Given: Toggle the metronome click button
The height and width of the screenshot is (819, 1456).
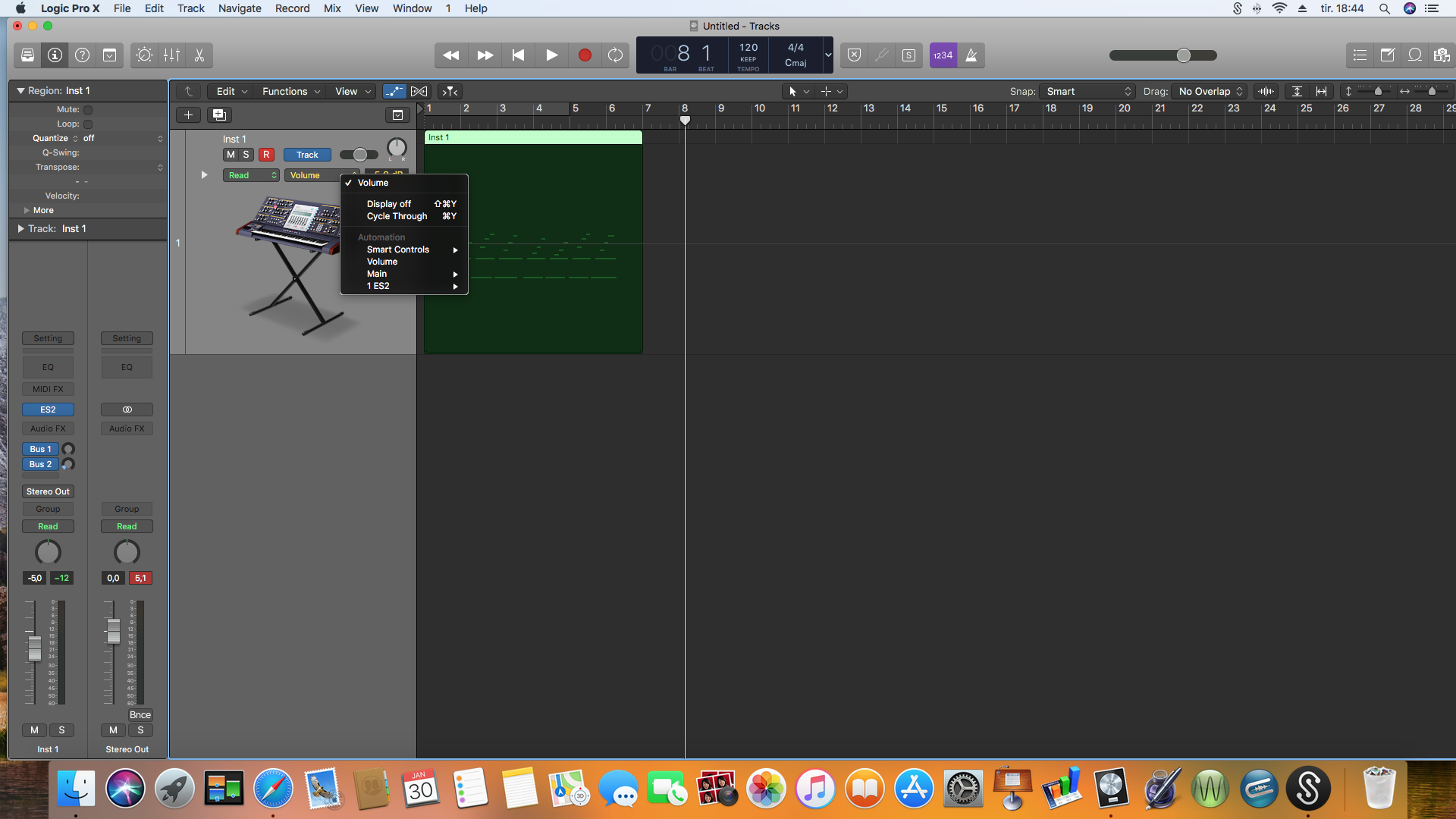Looking at the screenshot, I should [971, 55].
